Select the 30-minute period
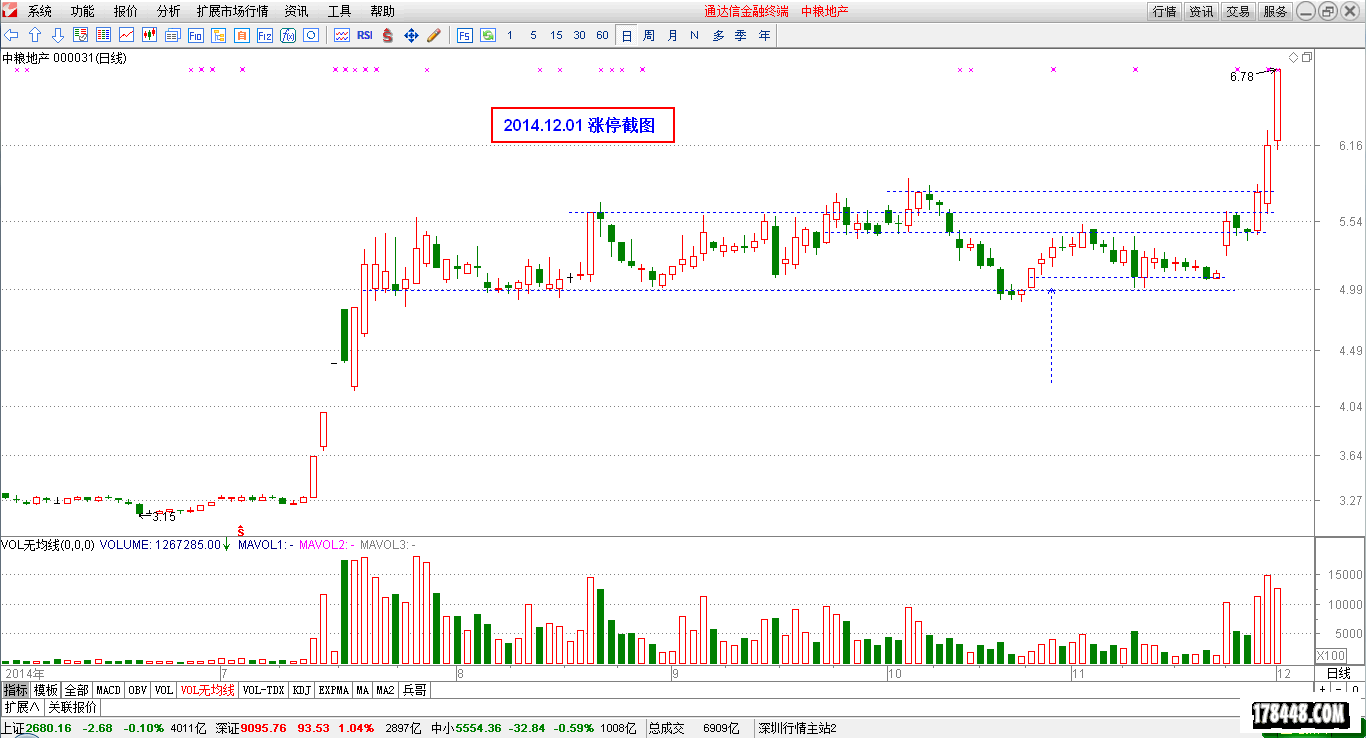The image size is (1366, 738). click(x=579, y=35)
